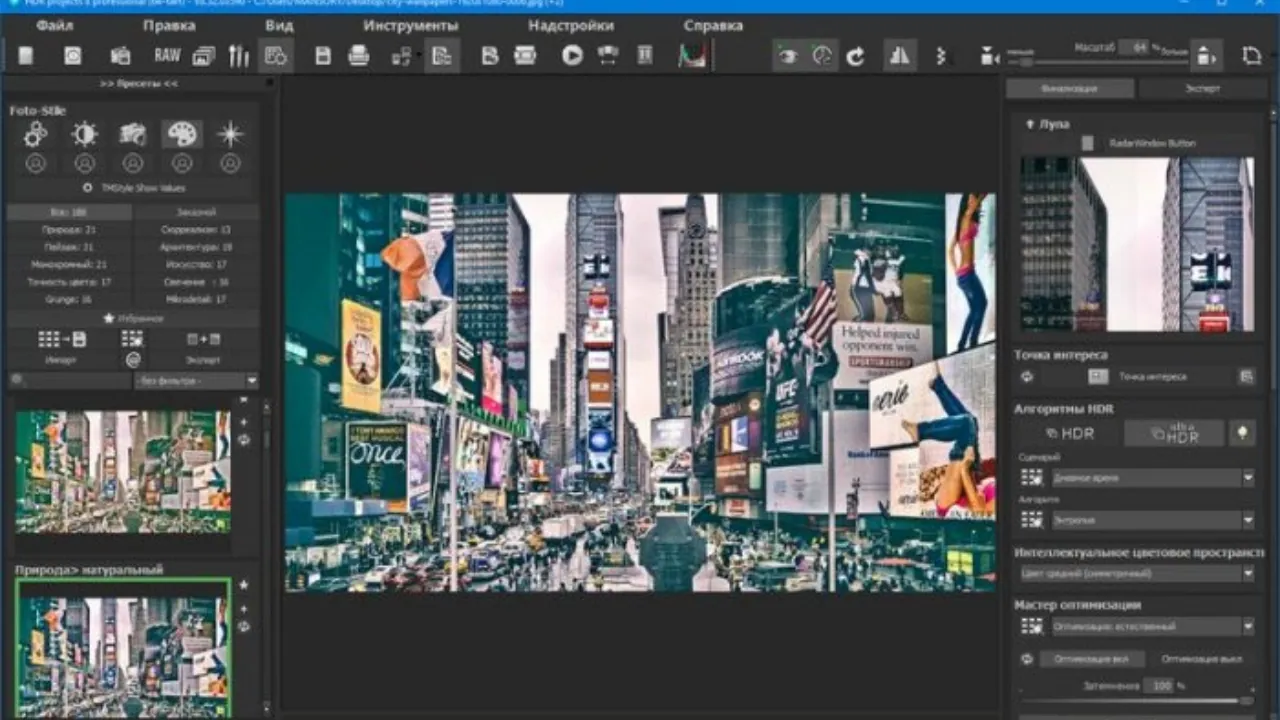This screenshot has height=720, width=1280.
Task: Open the Справка menu
Action: (713, 25)
